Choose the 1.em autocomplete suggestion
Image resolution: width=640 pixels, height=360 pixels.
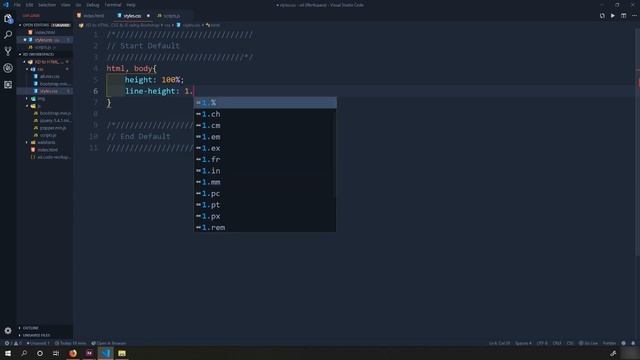pyautogui.click(x=265, y=137)
